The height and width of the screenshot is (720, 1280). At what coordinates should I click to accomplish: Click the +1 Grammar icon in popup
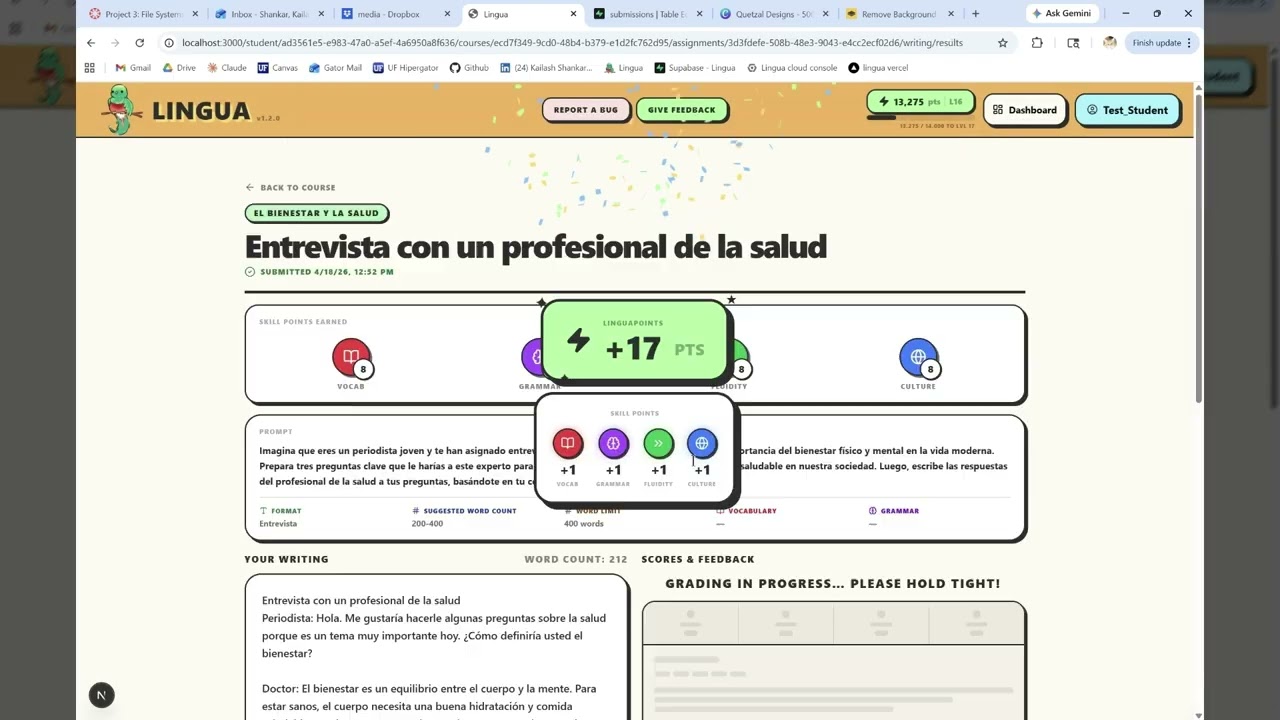(x=613, y=443)
